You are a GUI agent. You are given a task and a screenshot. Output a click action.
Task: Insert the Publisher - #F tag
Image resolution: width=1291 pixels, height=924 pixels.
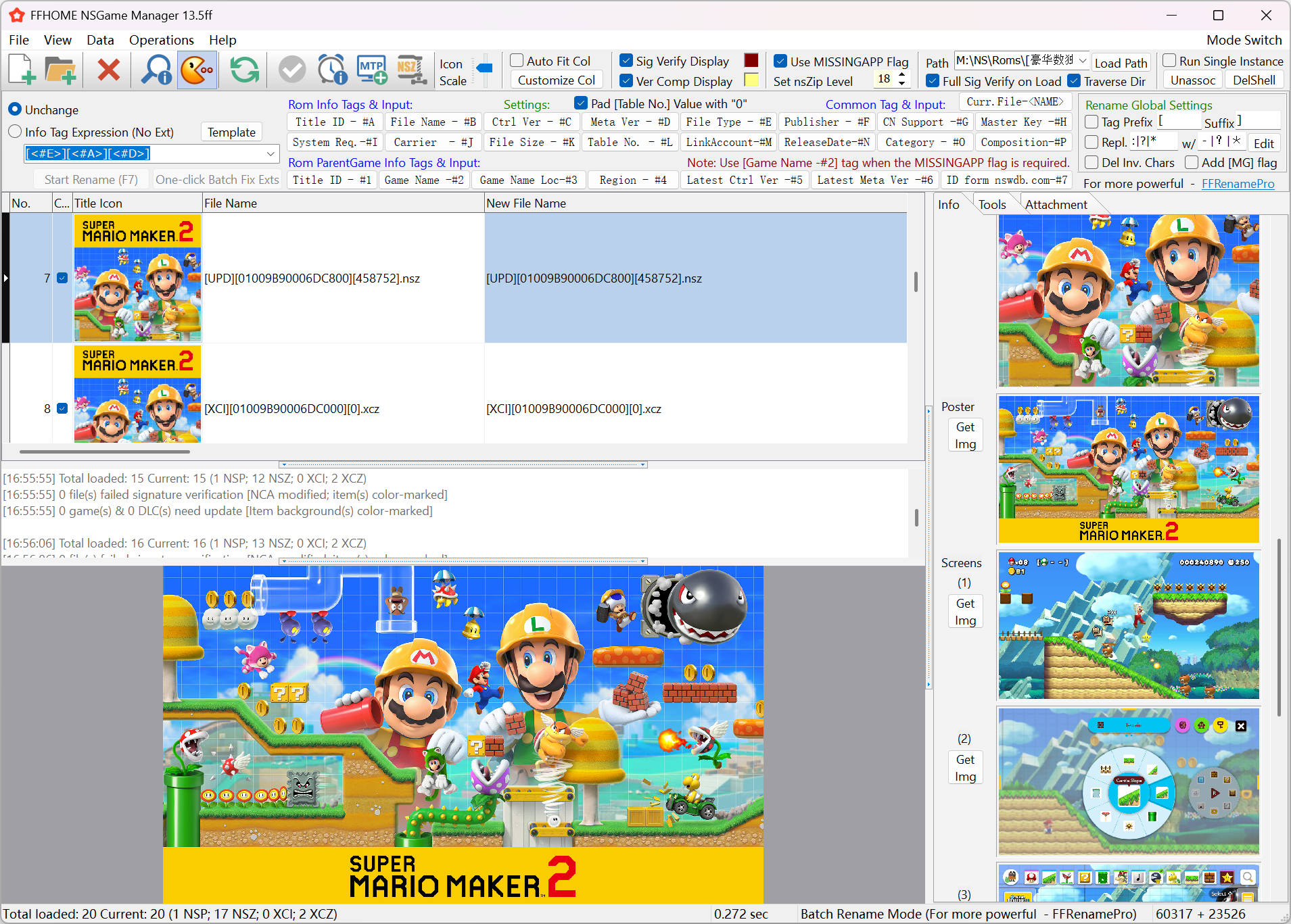826,122
